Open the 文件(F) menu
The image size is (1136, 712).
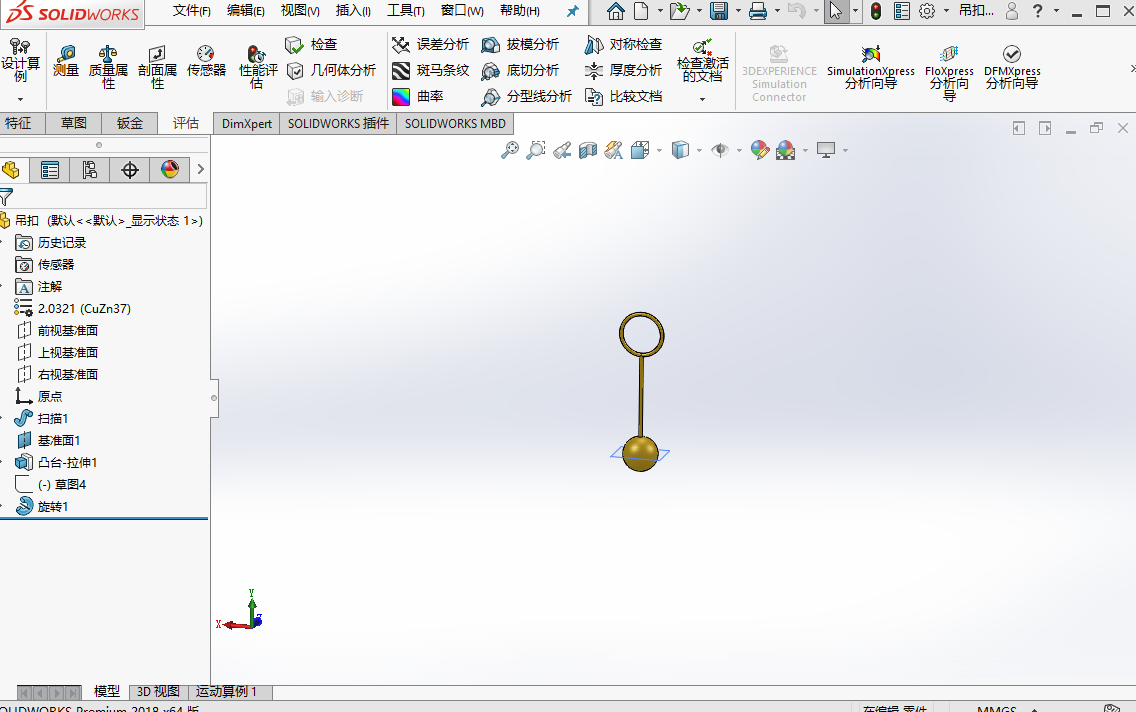click(191, 11)
